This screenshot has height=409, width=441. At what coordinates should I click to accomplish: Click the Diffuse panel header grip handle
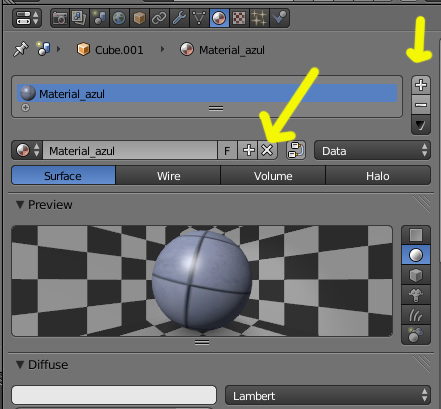pos(421,363)
